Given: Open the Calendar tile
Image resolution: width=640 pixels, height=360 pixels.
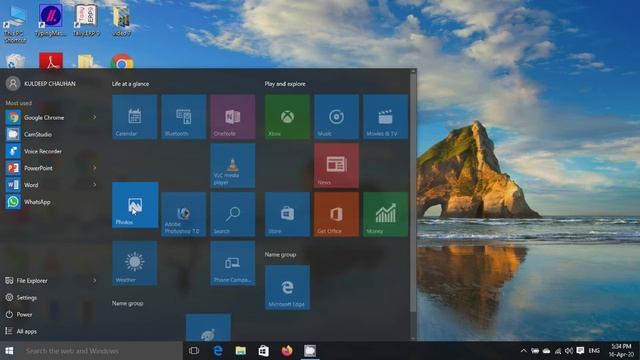Looking at the screenshot, I should [135, 117].
